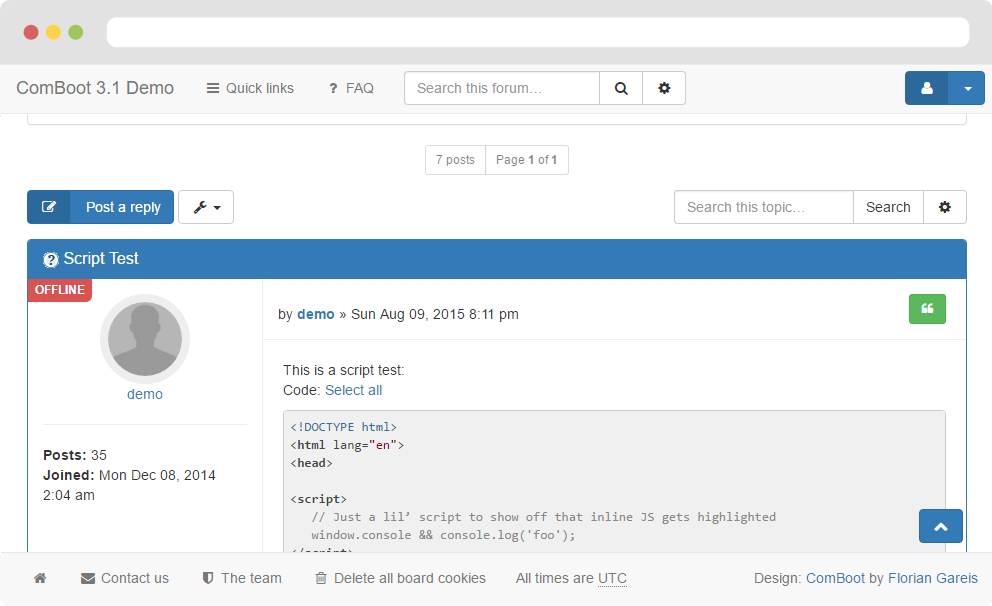
Task: Click the browser address bar
Action: (x=538, y=32)
